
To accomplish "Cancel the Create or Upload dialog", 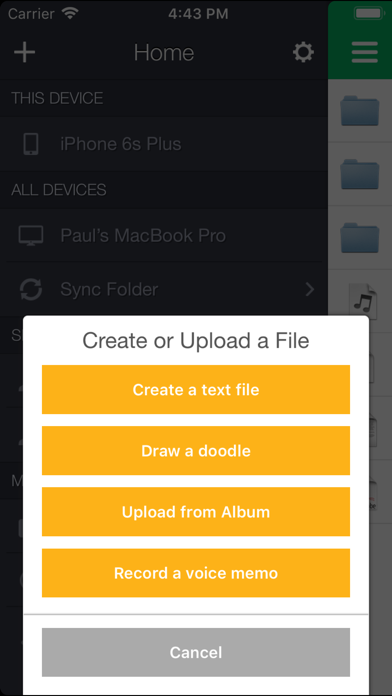I will (x=196, y=652).
